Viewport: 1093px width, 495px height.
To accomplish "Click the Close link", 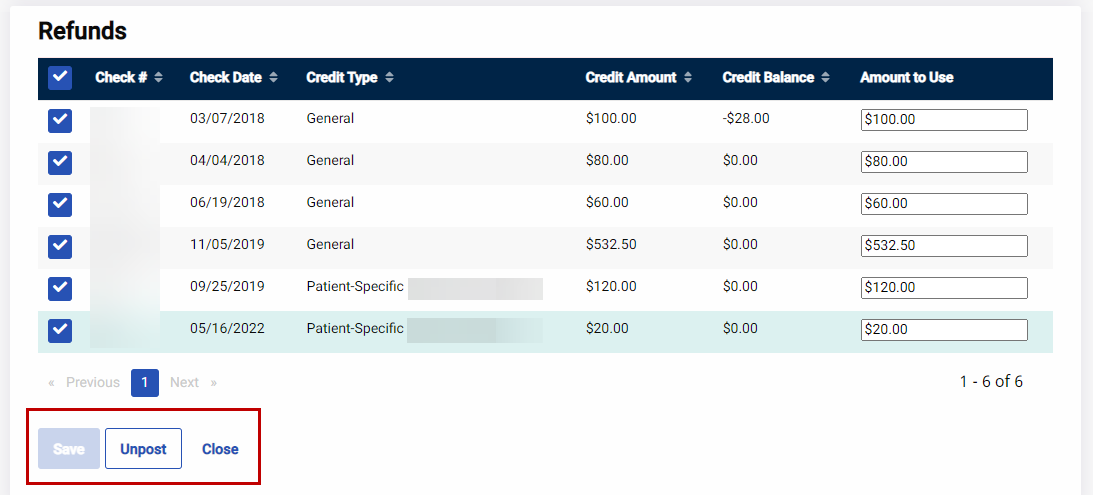I will pos(220,449).
